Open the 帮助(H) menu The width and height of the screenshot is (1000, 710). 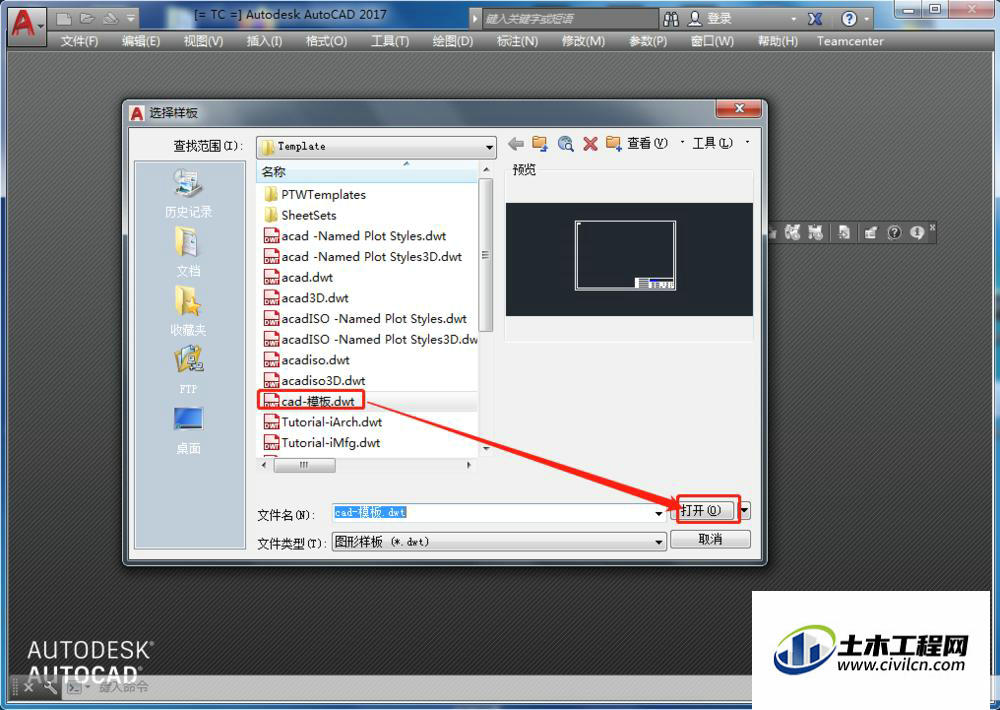(x=777, y=41)
